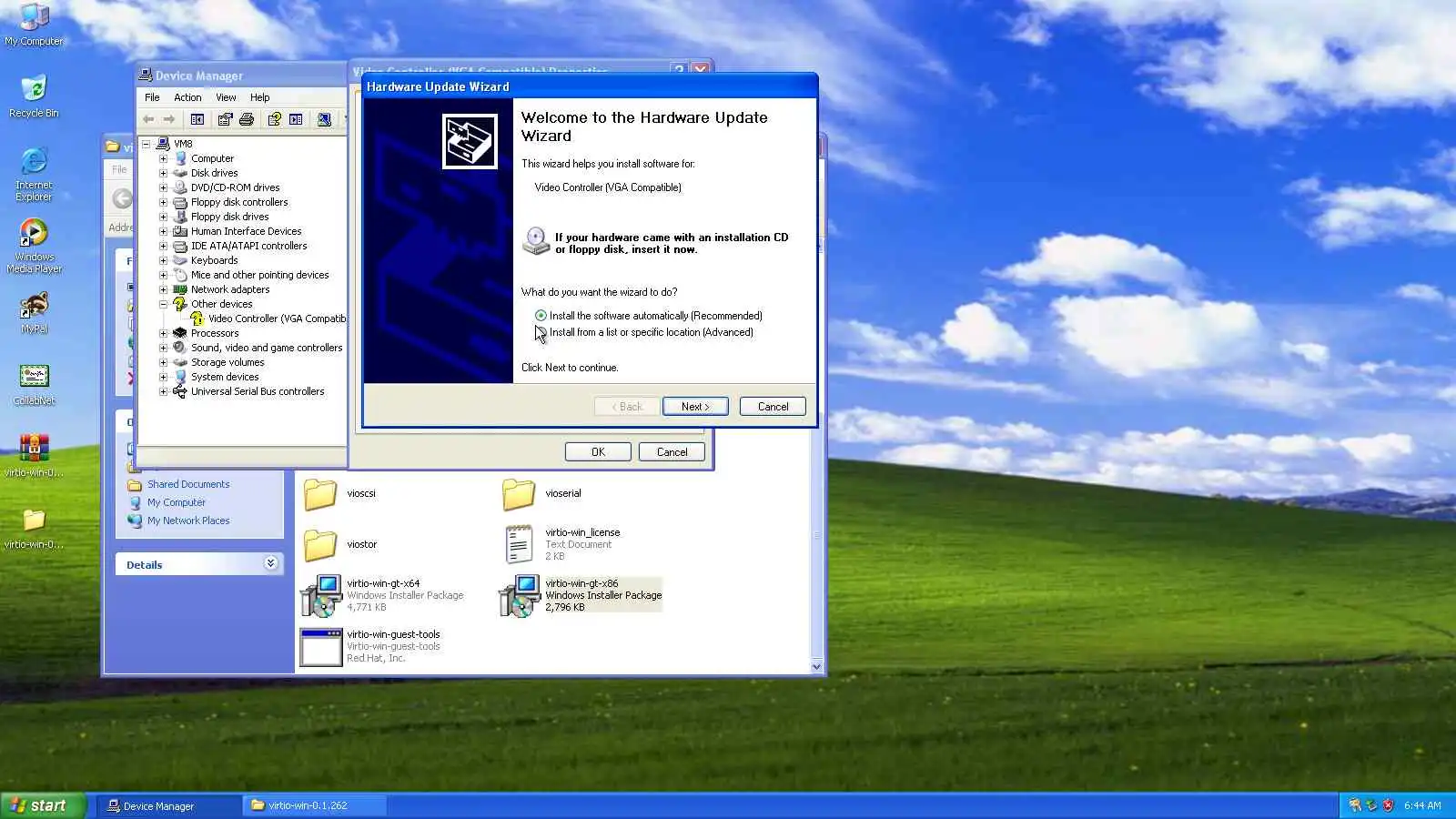
Task: Click the Print icon in Device Manager toolbar
Action: tap(246, 119)
